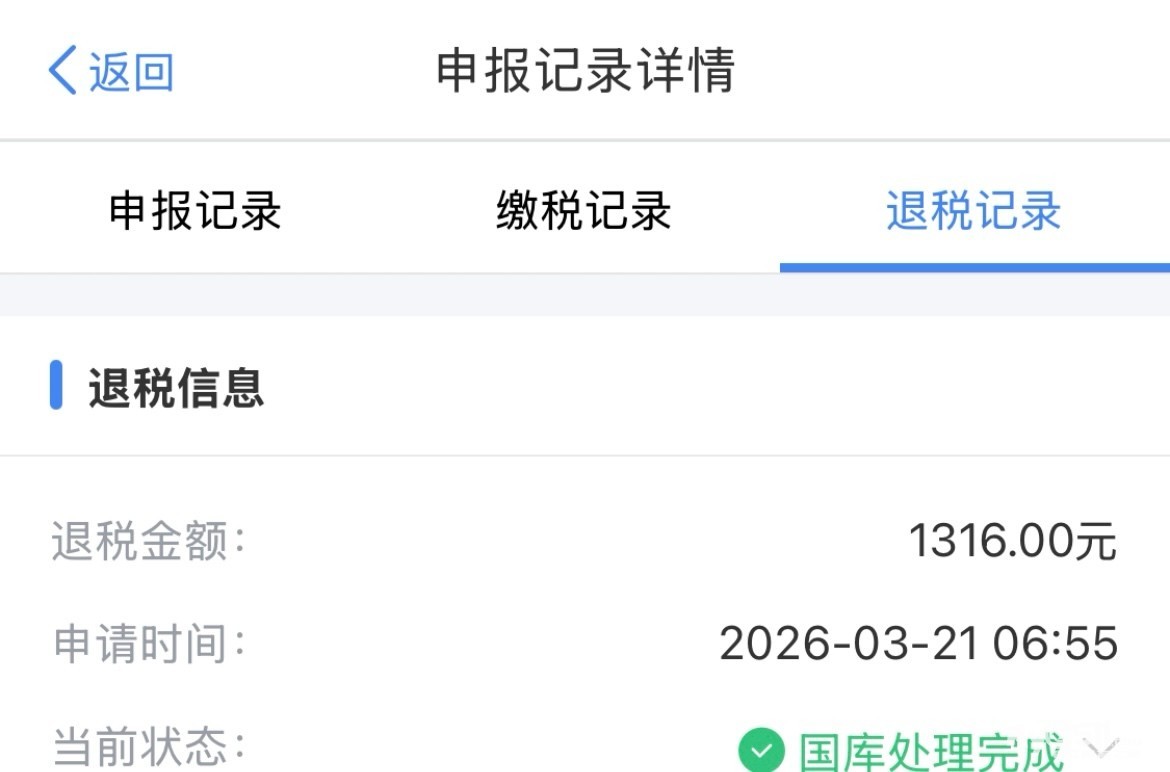The image size is (1170, 772).
Task: Tap the blue back chevron icon
Action: tap(63, 70)
